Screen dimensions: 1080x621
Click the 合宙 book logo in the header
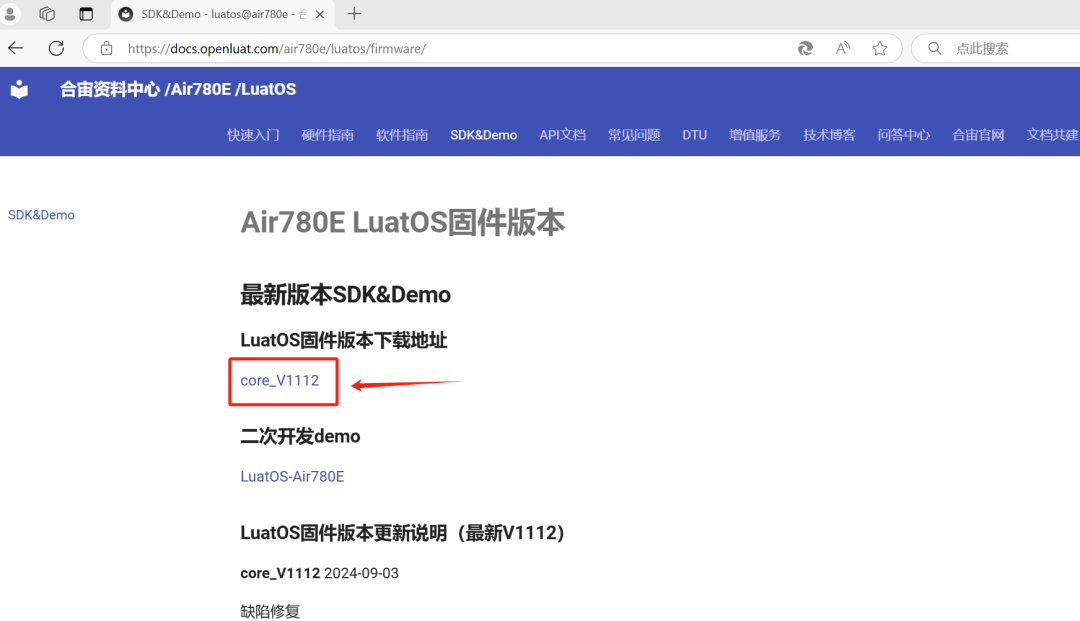click(19, 89)
